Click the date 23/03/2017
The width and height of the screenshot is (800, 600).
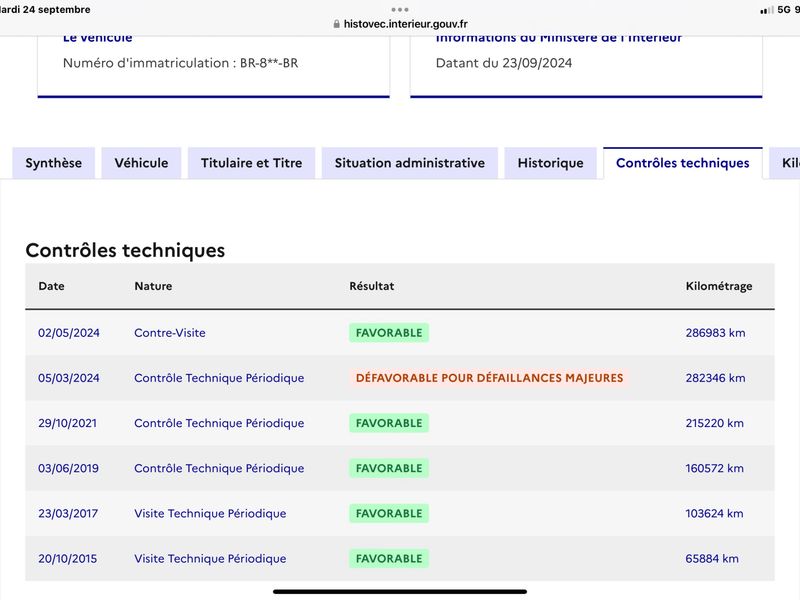pos(68,513)
